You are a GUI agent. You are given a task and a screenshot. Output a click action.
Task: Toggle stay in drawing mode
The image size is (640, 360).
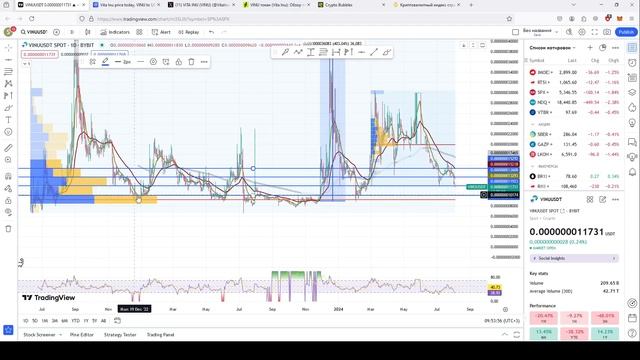[x=8, y=188]
